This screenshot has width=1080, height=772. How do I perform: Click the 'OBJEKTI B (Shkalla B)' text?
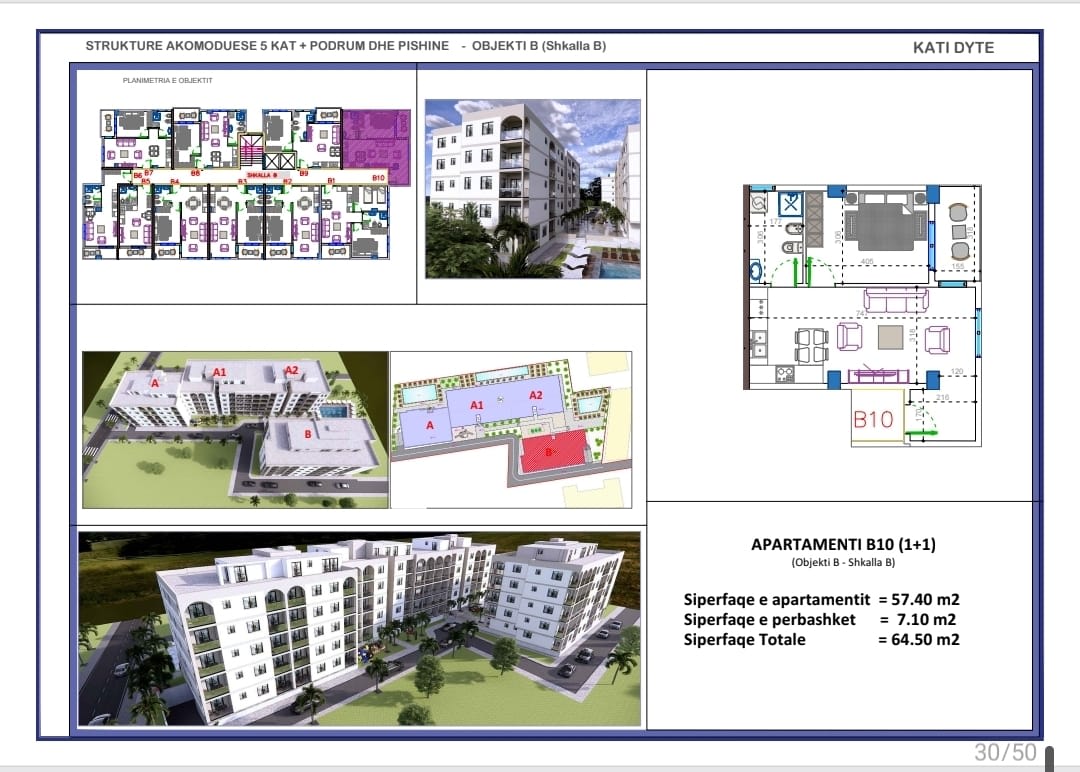coord(539,45)
